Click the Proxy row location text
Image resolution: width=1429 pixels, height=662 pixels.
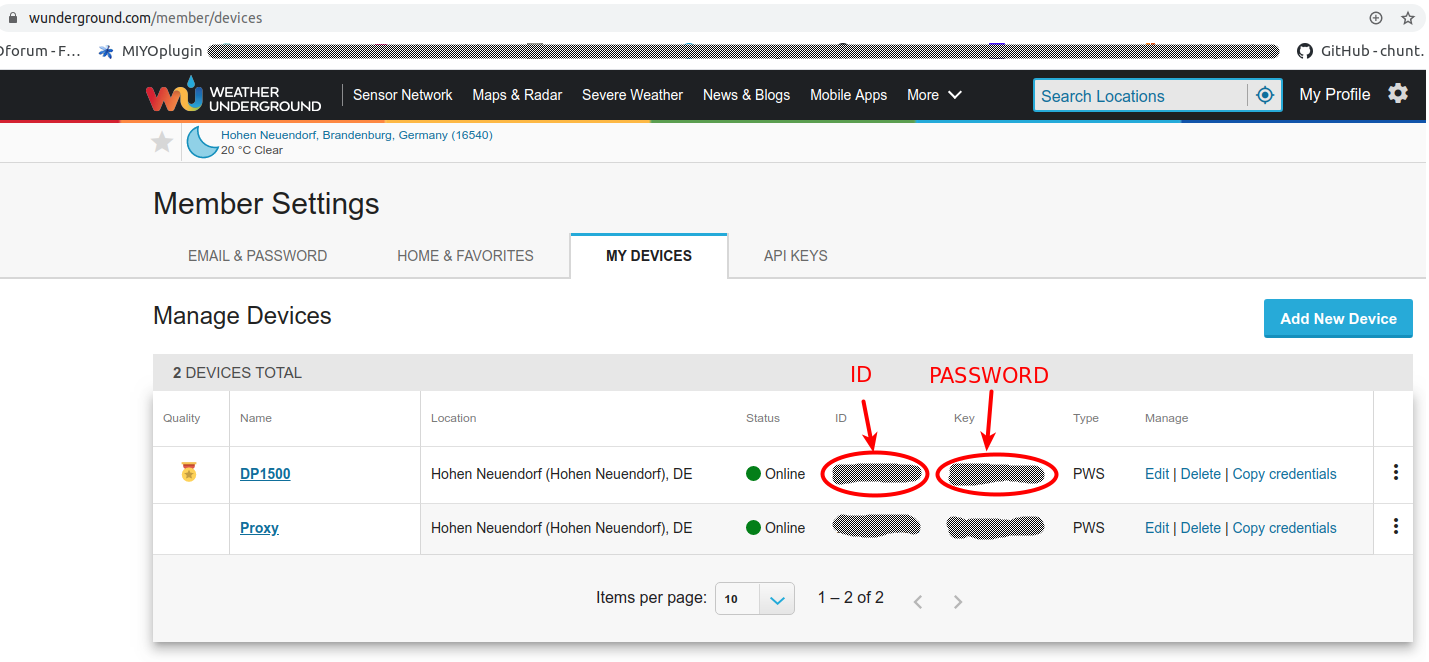point(562,528)
